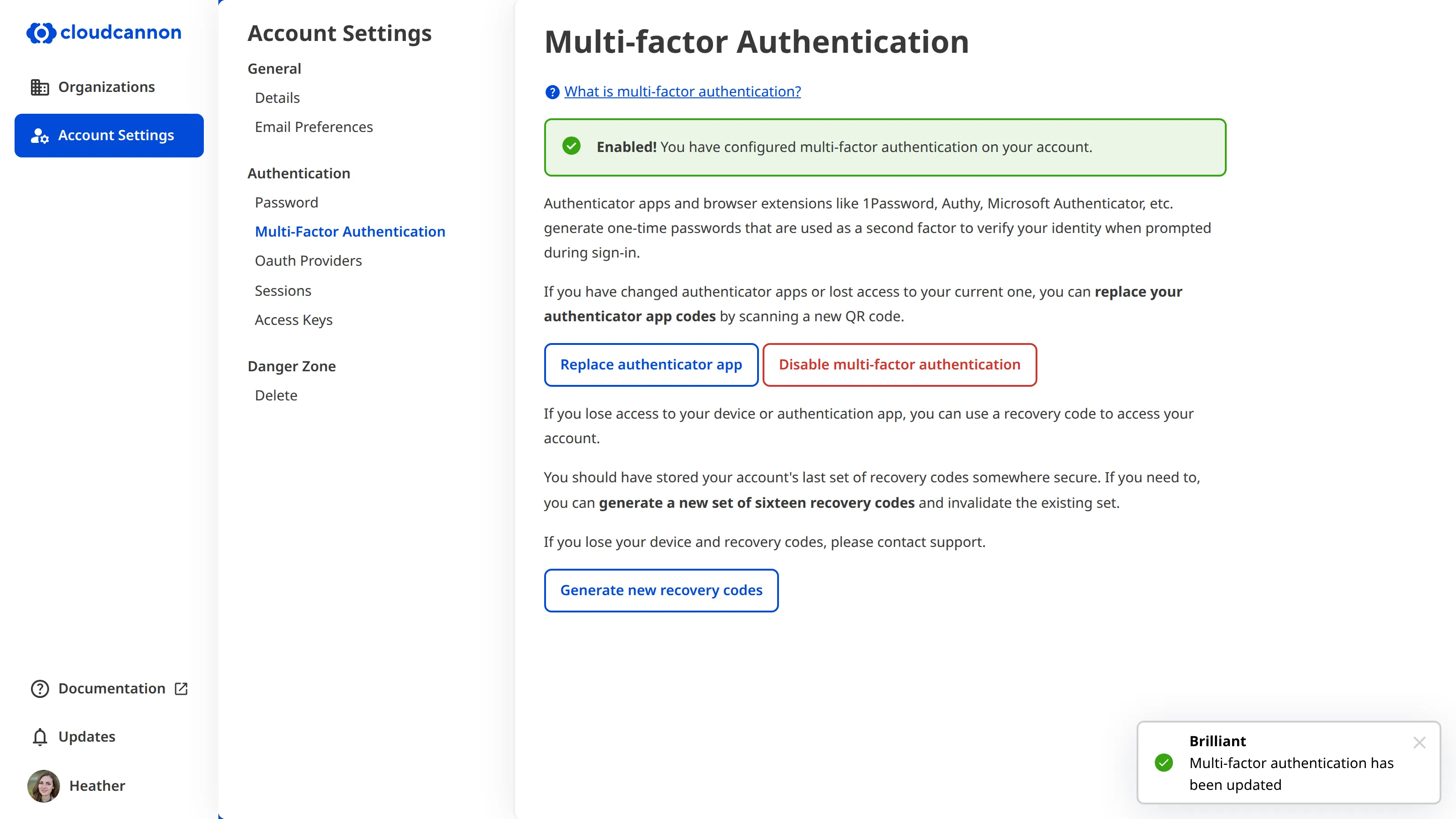Click the 'Authentication' section heading
Viewport: 1456px width, 819px height.
298,173
